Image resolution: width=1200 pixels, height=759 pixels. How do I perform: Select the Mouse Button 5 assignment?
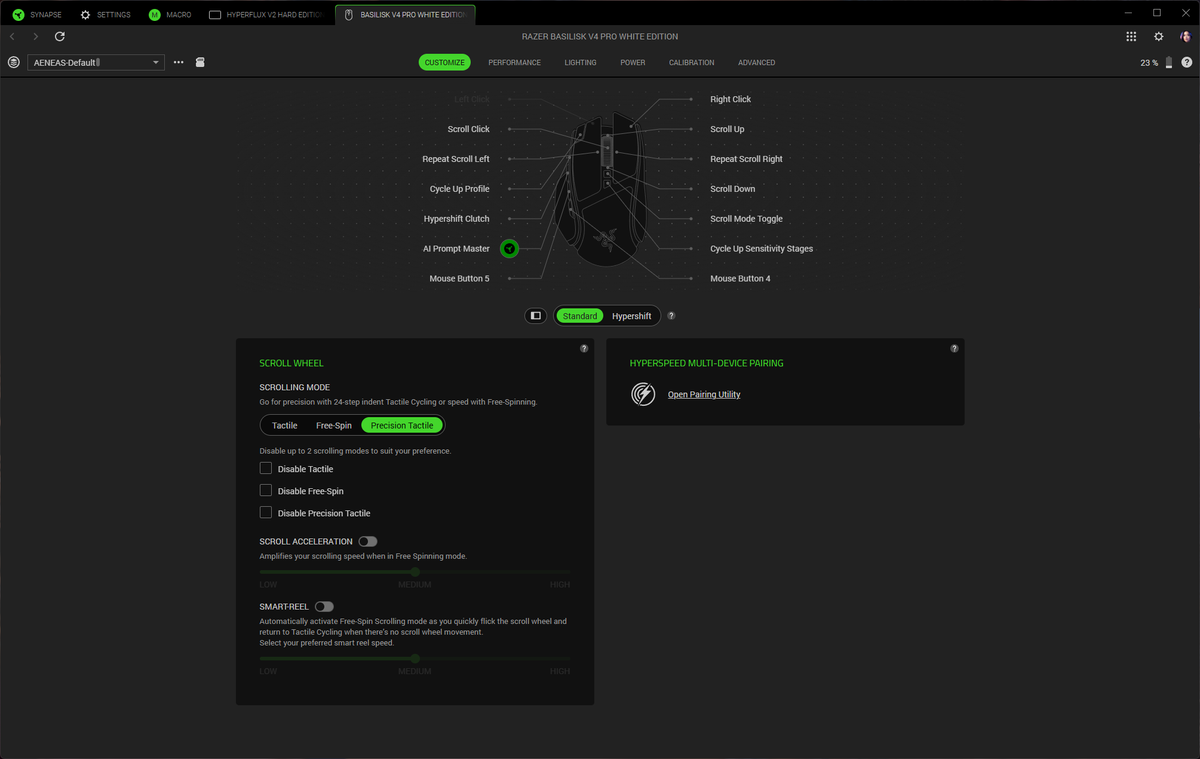[x=460, y=279]
